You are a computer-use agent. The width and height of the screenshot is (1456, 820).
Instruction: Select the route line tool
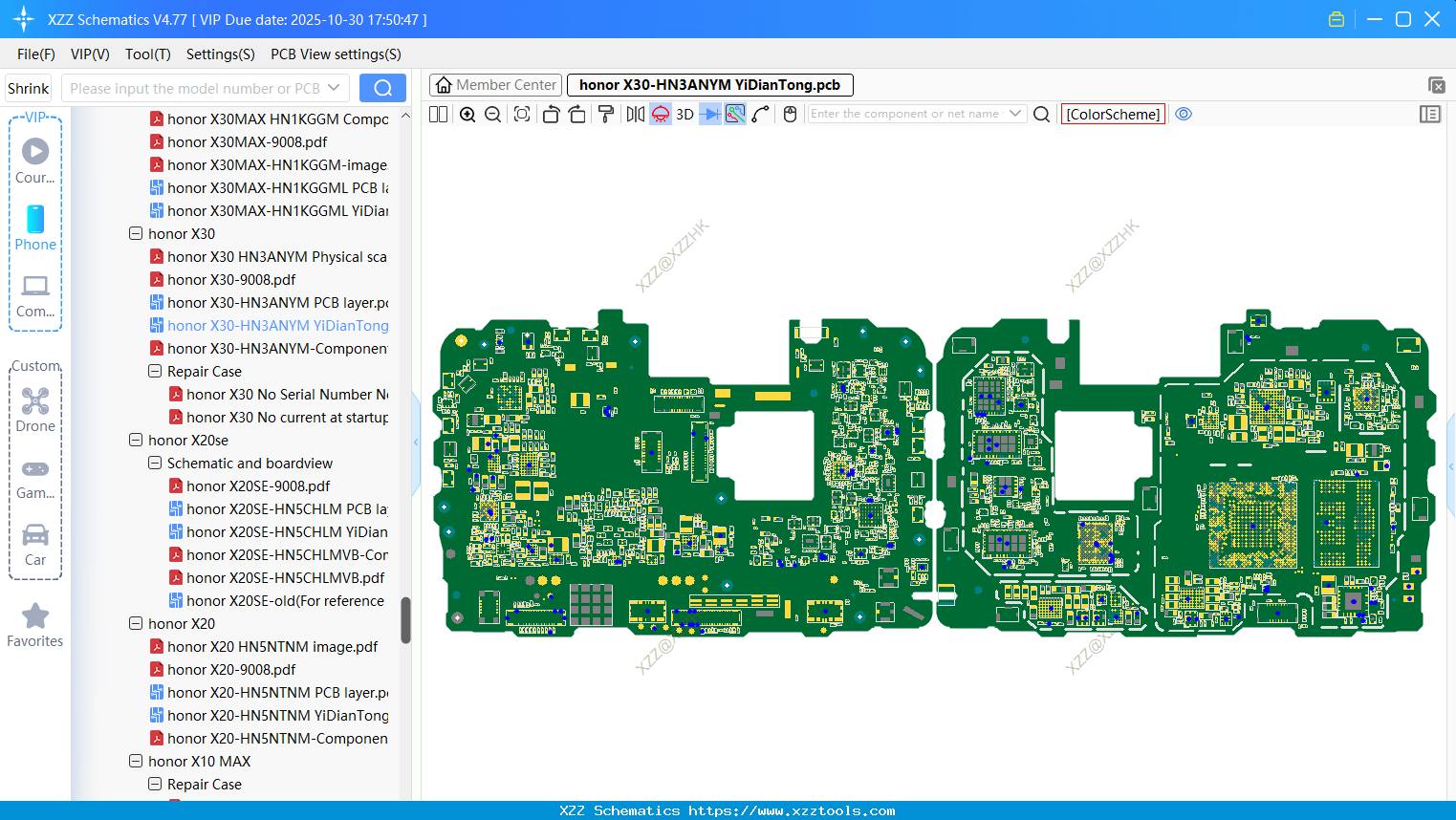tap(761, 114)
